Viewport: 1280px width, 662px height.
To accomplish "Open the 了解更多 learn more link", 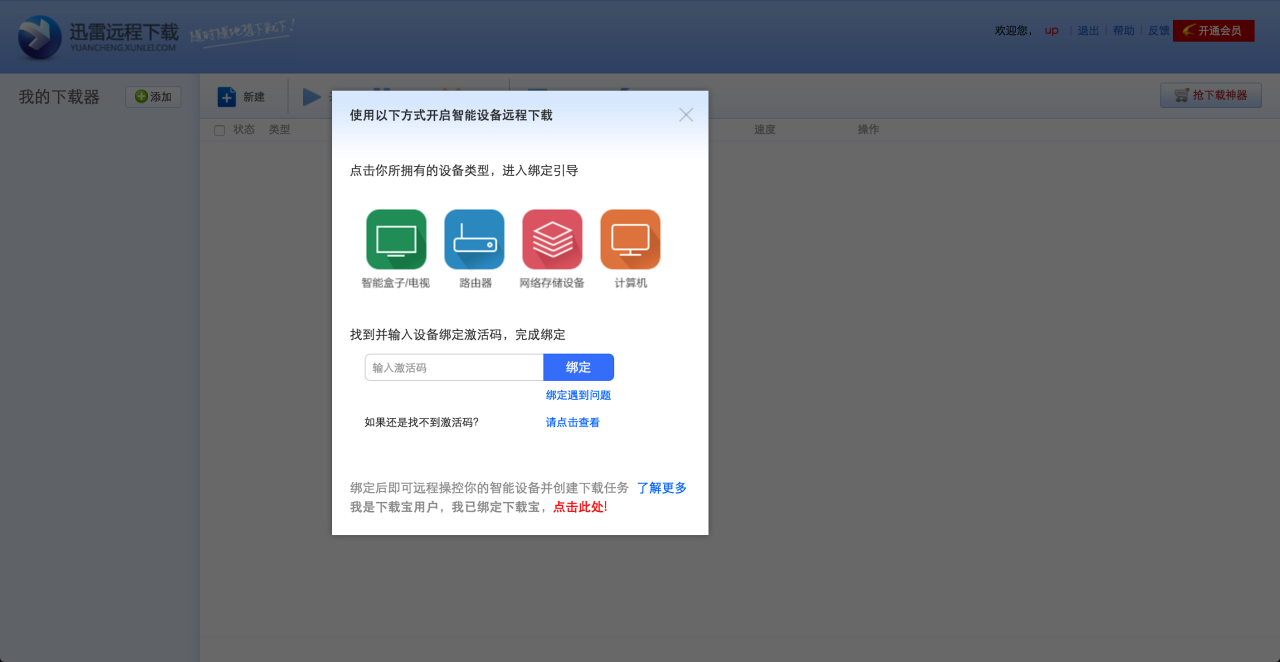I will [660, 488].
